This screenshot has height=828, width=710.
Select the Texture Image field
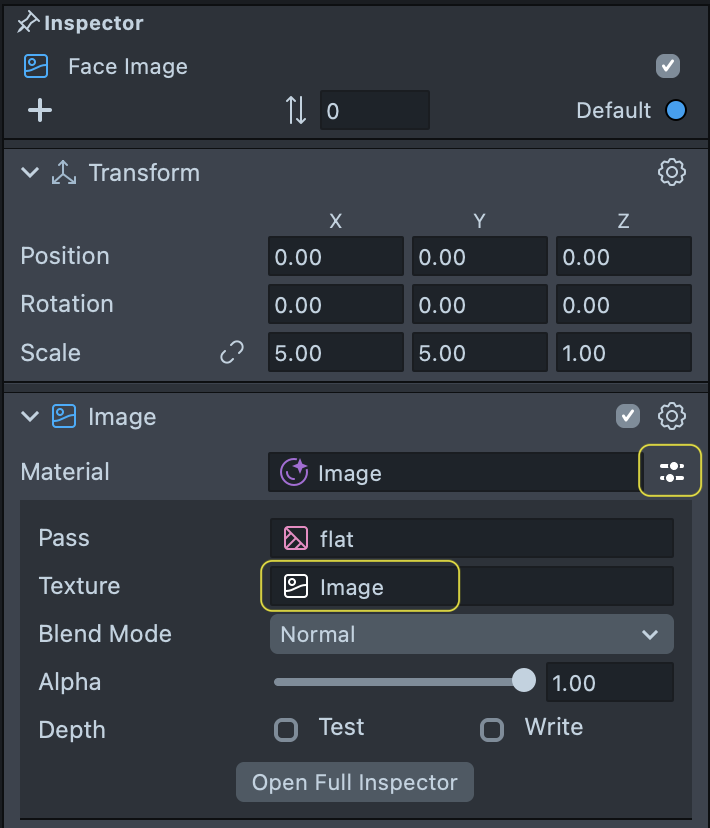pos(360,587)
